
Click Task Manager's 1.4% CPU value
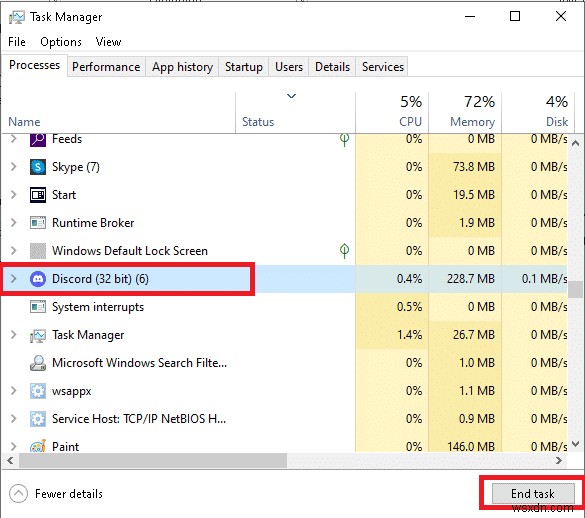coord(410,335)
